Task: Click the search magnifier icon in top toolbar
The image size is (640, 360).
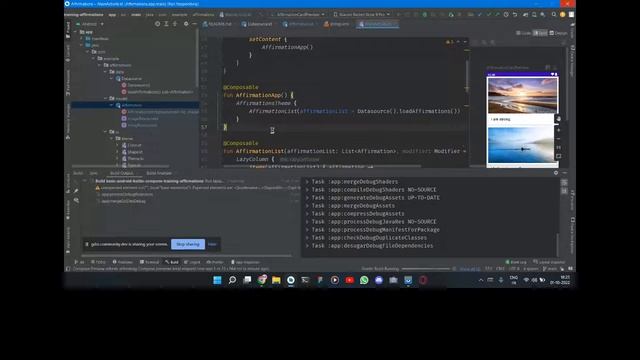Action: 554,14
